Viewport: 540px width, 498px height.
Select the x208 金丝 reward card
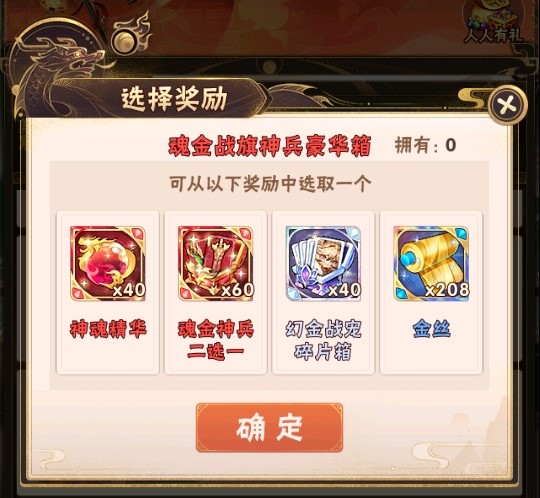coord(431,292)
